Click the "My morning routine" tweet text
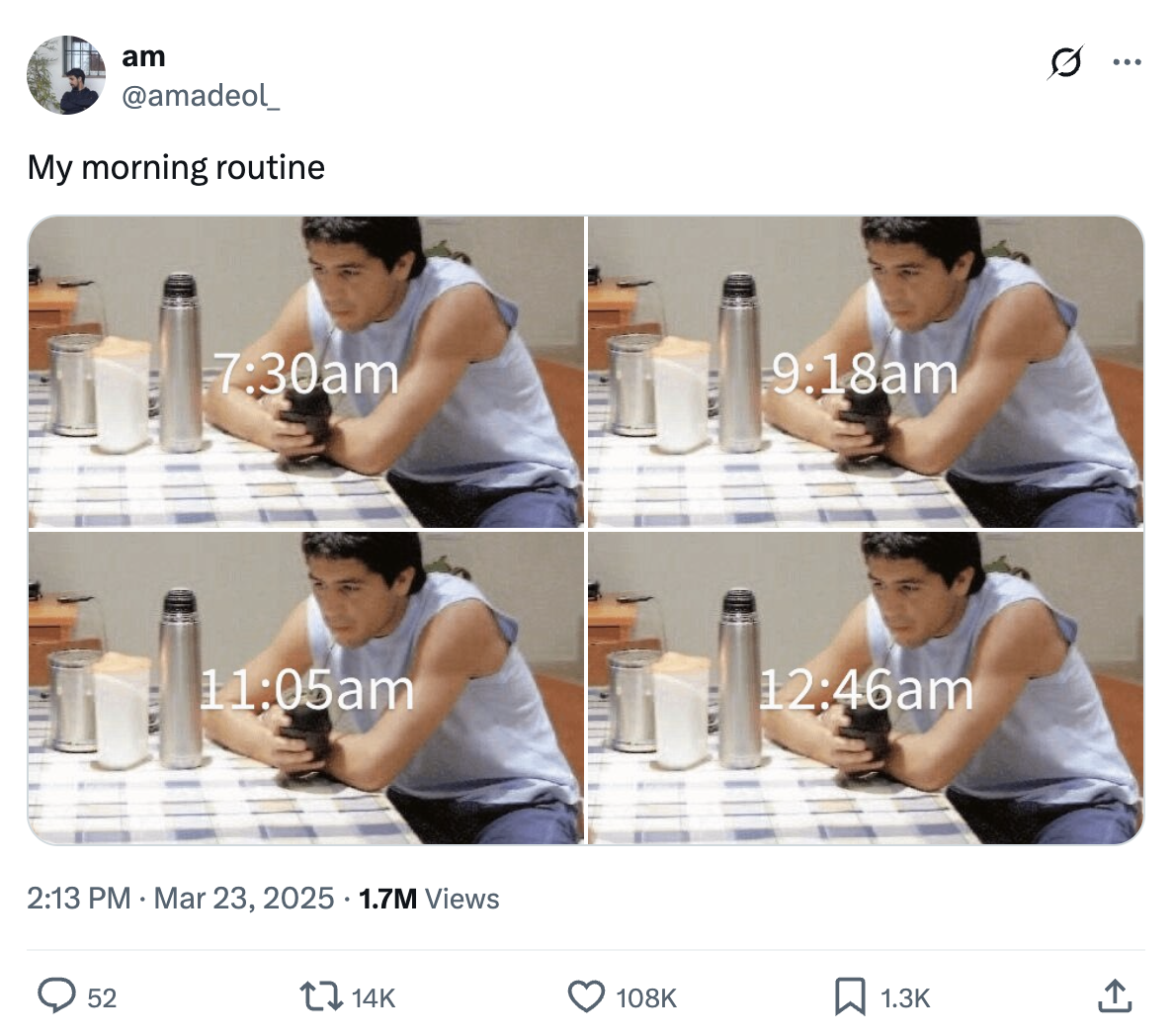This screenshot has height=1036, width=1174. 176,167
